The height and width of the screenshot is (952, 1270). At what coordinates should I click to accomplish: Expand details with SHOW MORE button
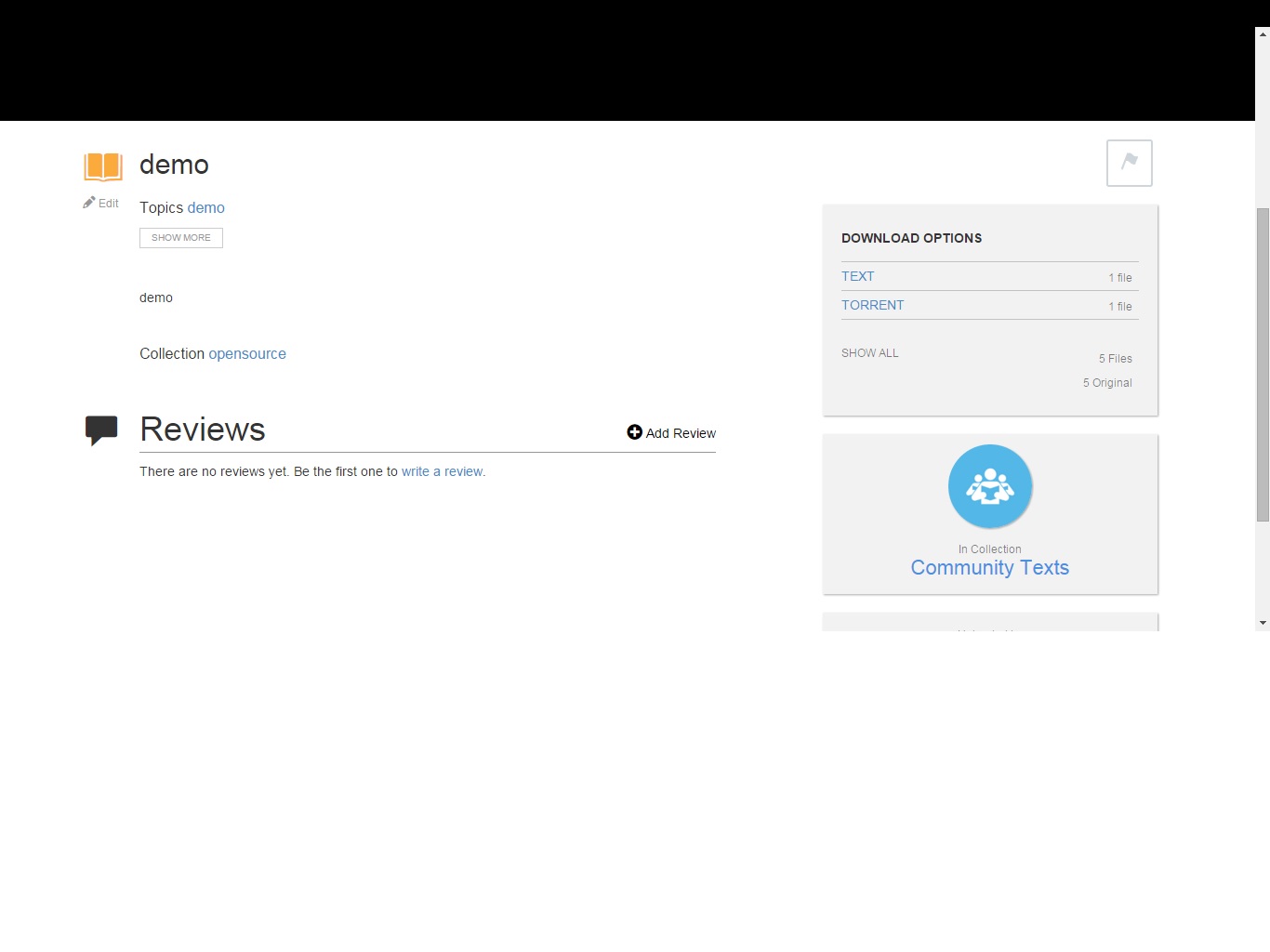181,238
